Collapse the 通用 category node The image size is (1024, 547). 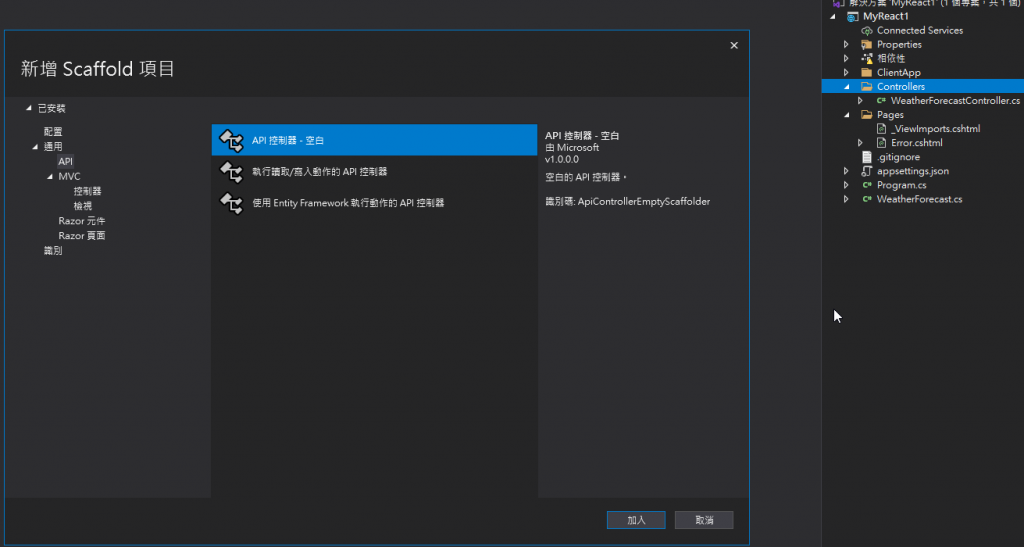(x=35, y=147)
